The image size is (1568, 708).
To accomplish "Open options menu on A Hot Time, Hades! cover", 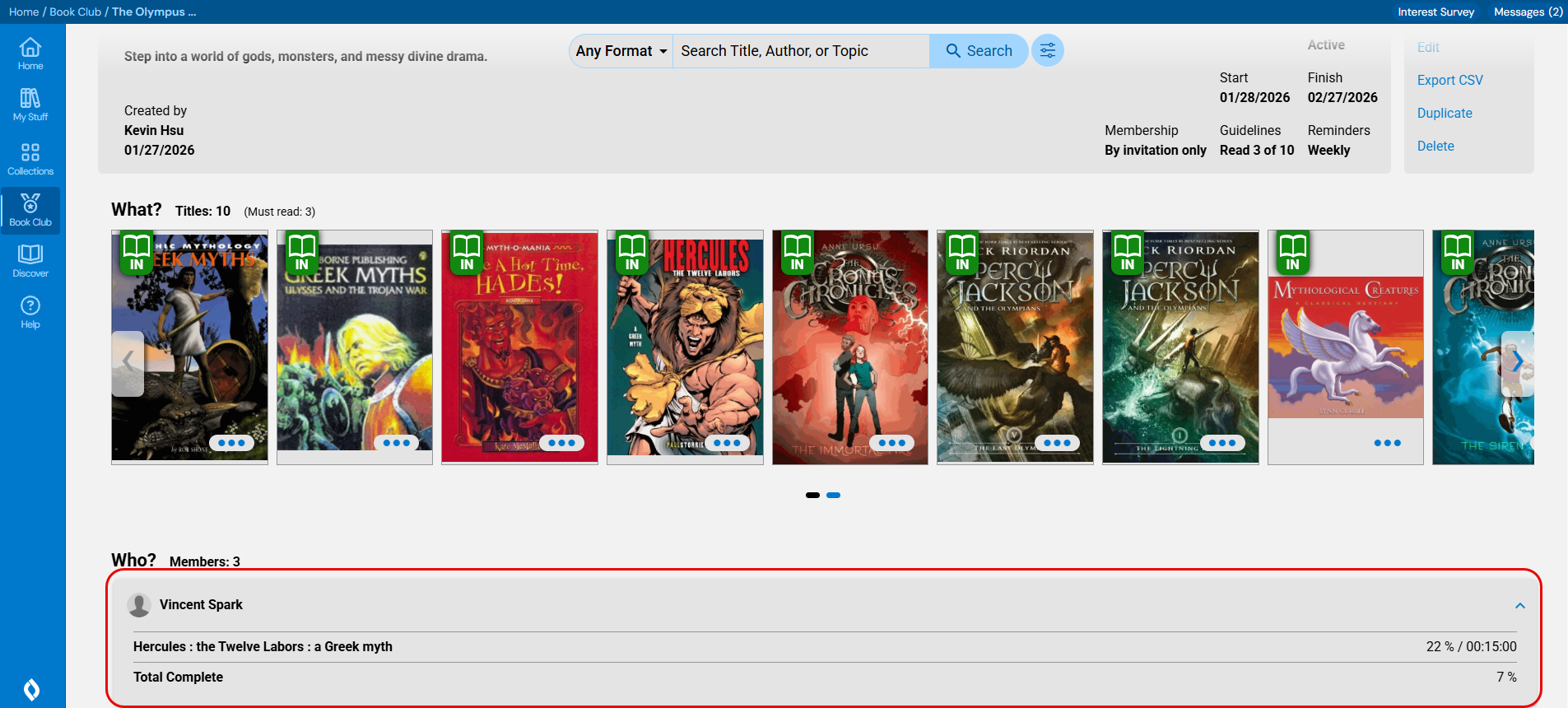I will click(561, 443).
